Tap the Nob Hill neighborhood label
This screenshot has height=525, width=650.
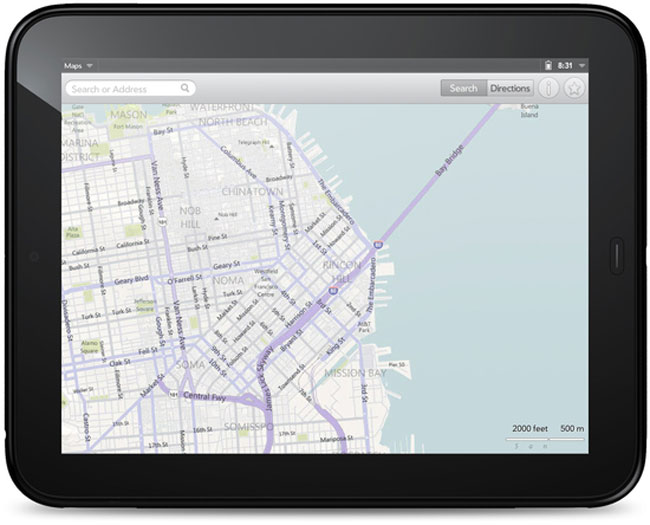coord(189,218)
